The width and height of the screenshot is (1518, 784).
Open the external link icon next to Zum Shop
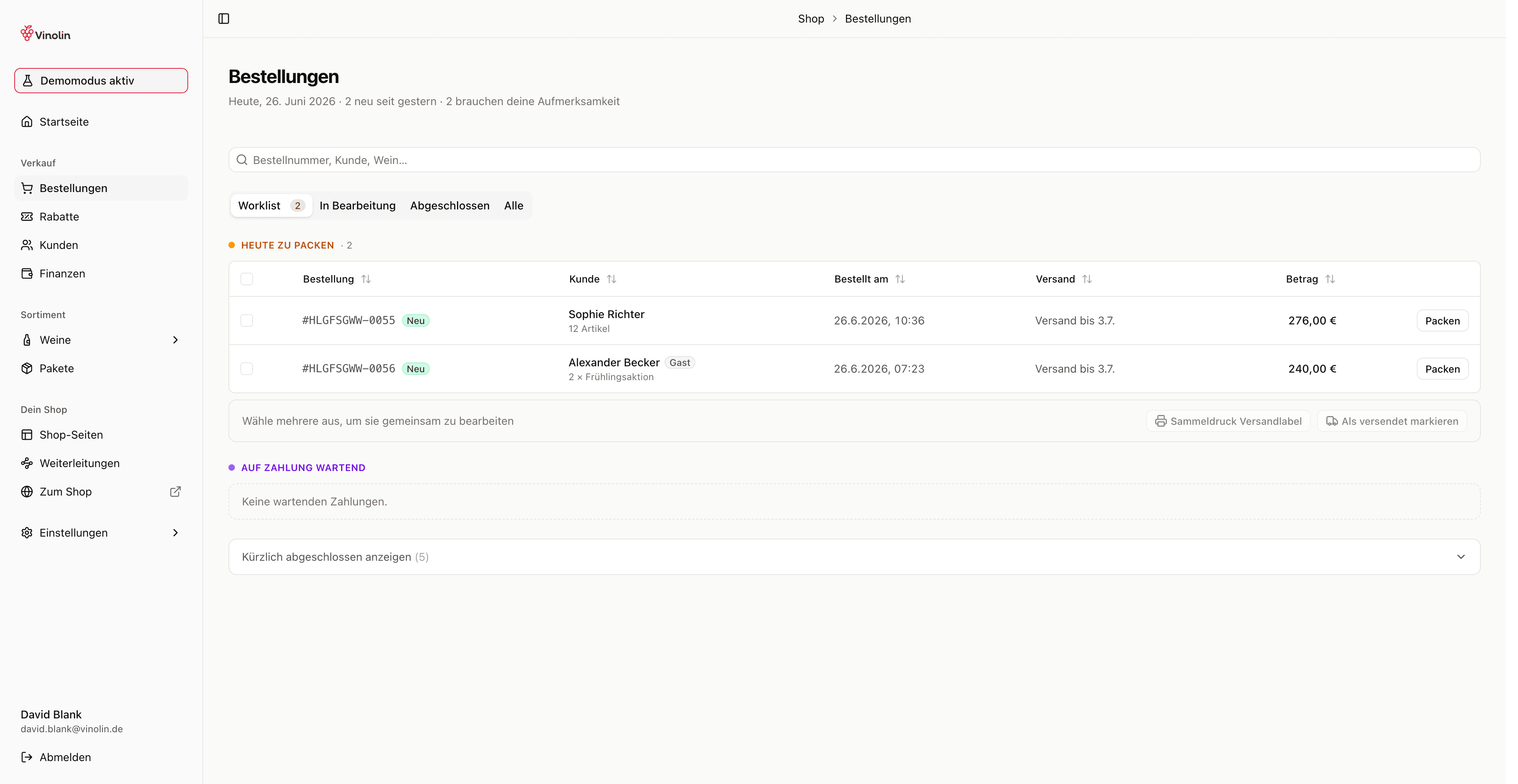[175, 491]
